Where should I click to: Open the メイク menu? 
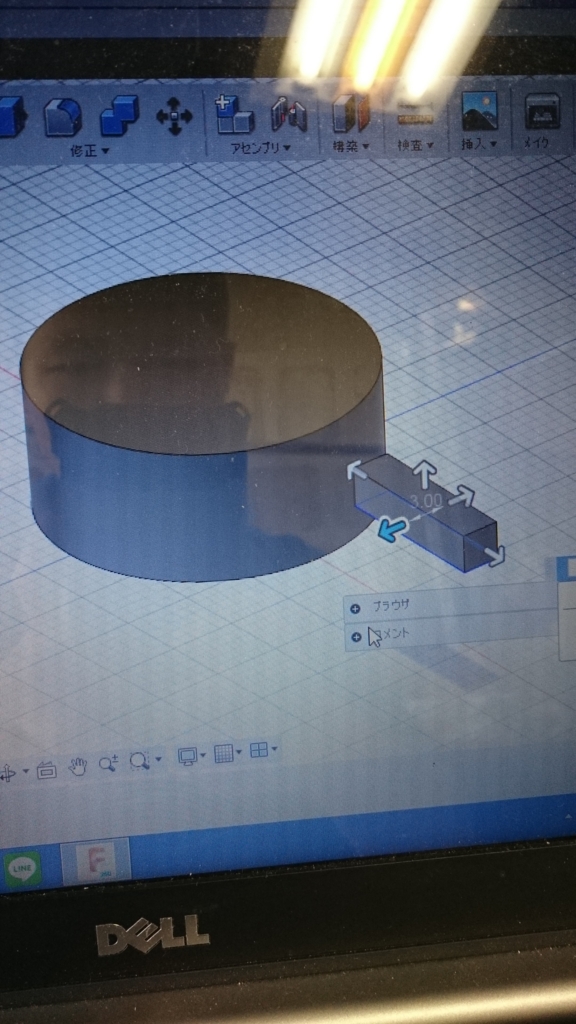pyautogui.click(x=539, y=143)
